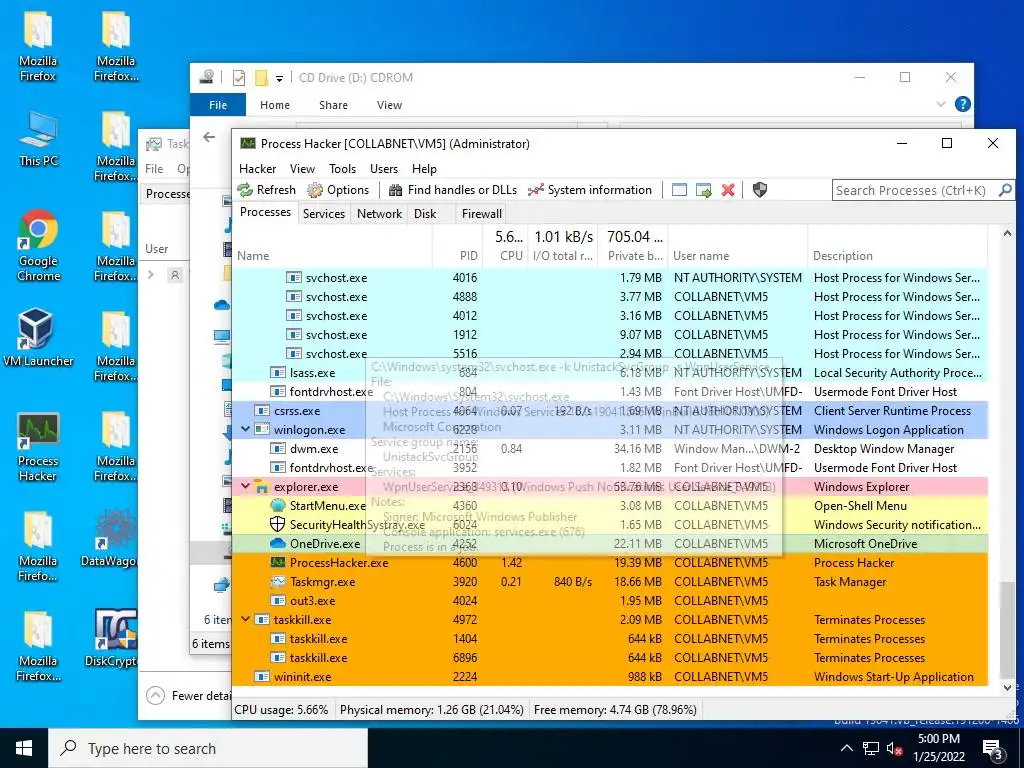Open the Explorer quick access toolbar dropdown
1024x768 pixels.
(279, 78)
